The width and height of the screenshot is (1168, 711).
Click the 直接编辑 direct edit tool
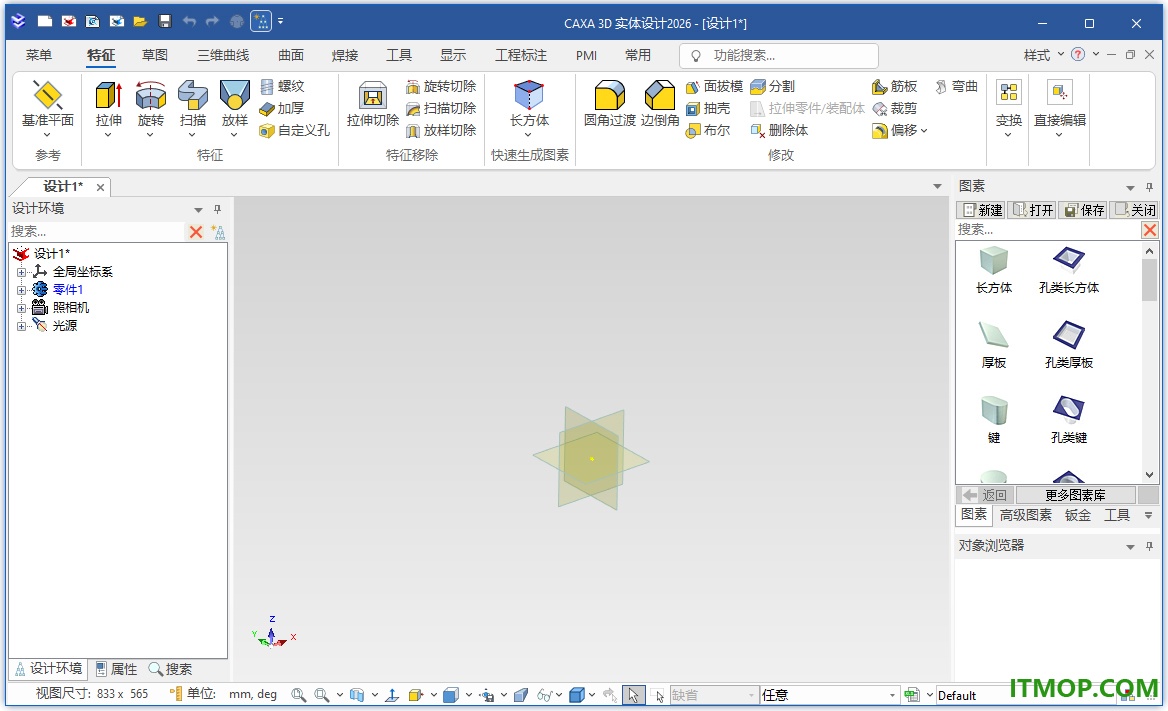(1059, 109)
